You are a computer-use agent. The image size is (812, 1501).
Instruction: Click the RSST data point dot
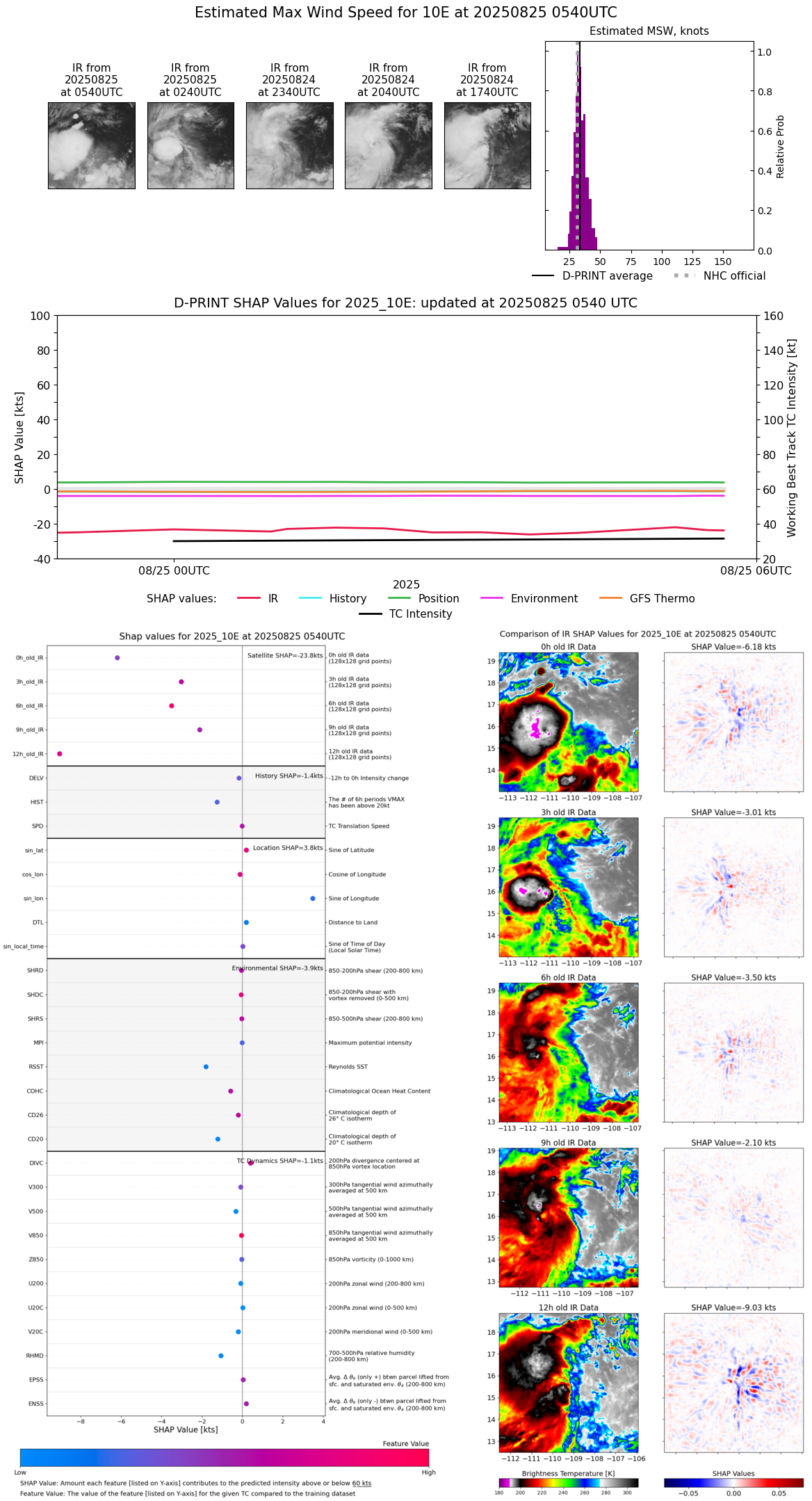click(206, 1066)
